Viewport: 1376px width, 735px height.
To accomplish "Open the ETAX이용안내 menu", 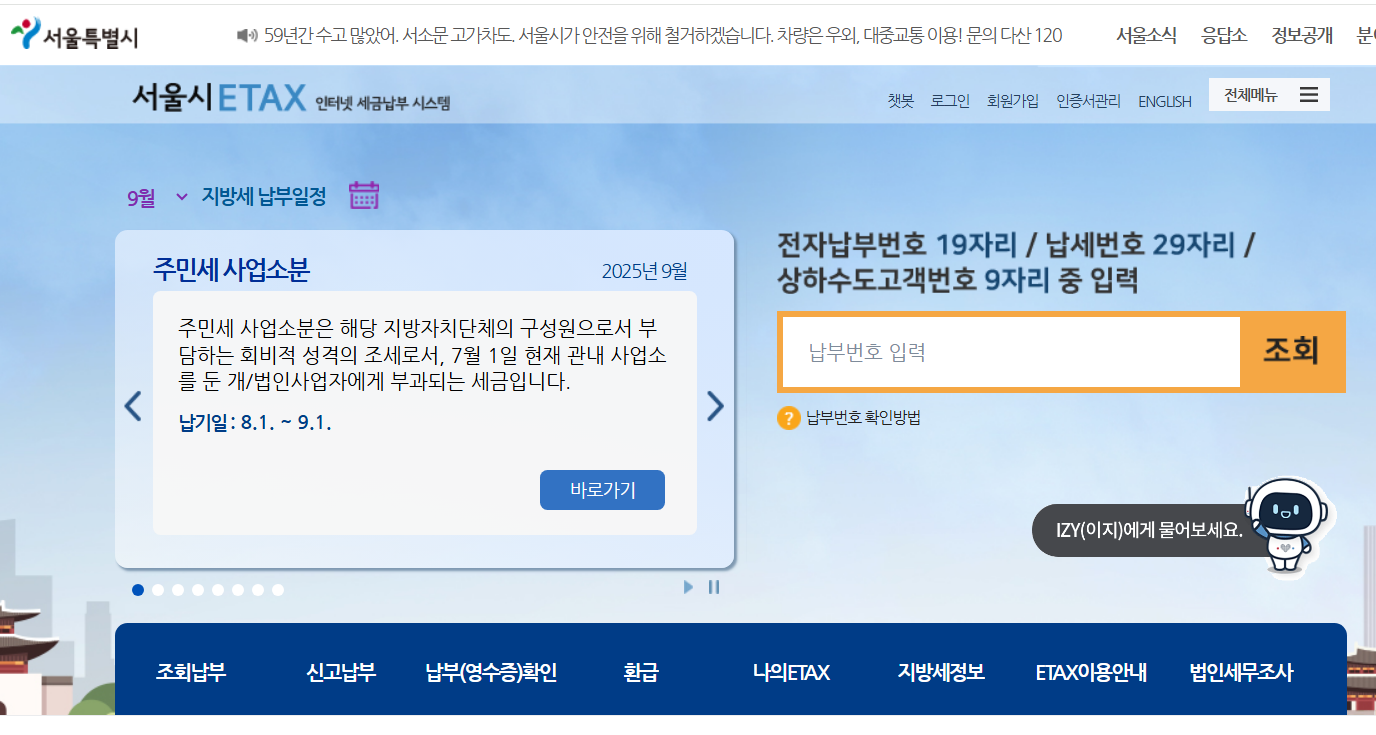I will (x=1091, y=672).
